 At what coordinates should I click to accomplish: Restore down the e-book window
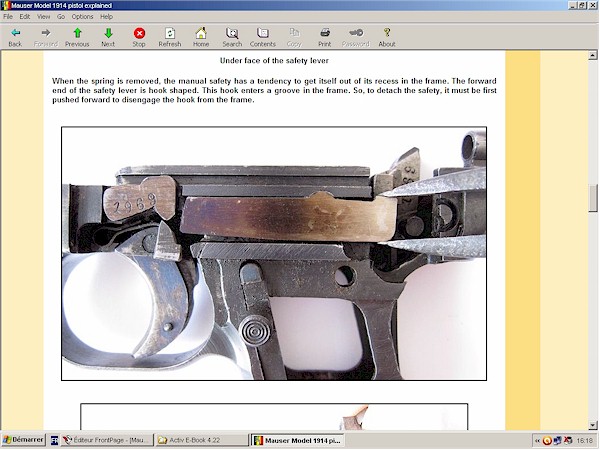(581, 5)
